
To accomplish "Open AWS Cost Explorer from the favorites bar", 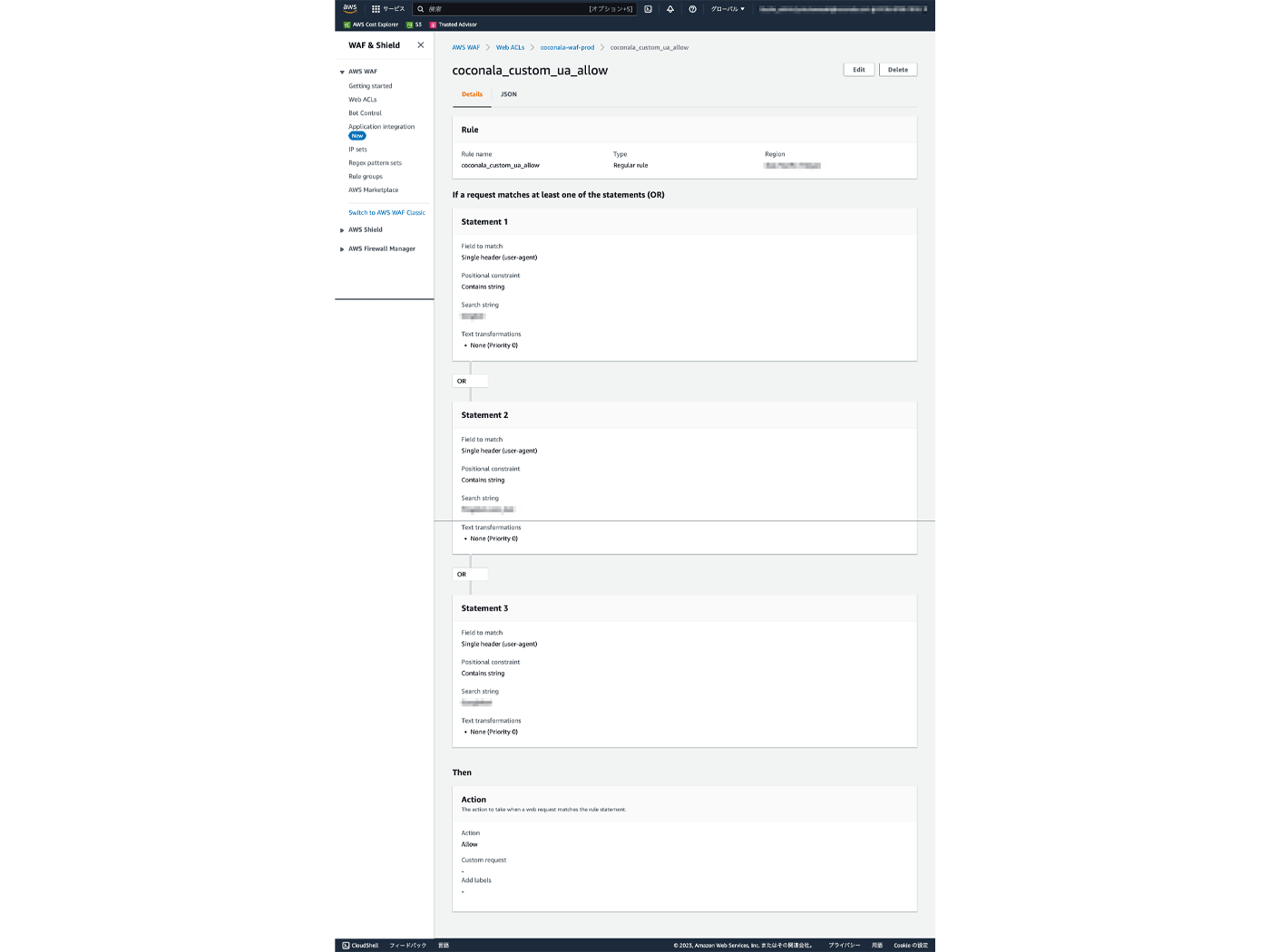I will pyautogui.click(x=370, y=24).
